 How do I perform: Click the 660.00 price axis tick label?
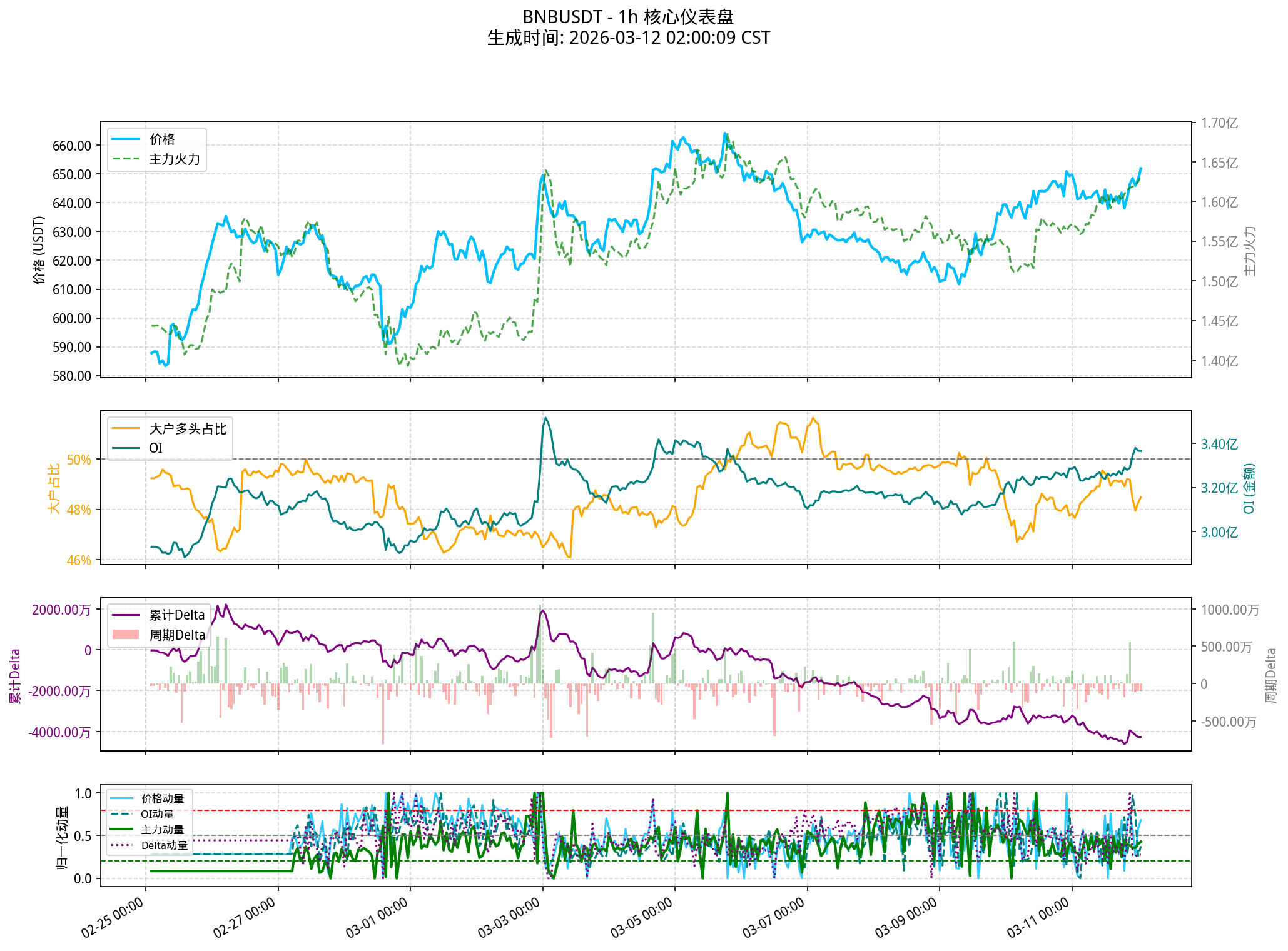tap(73, 146)
